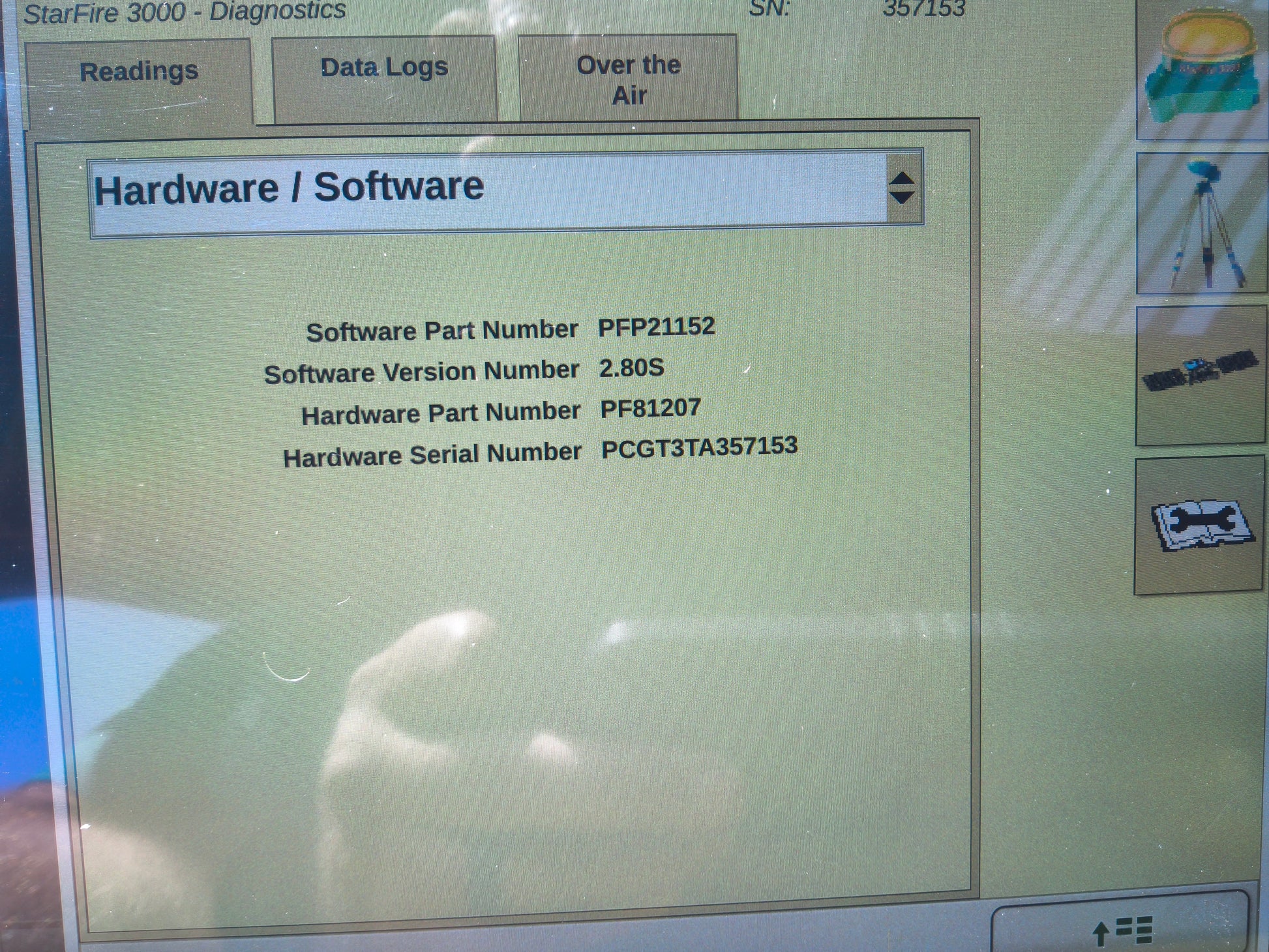1269x952 pixels.
Task: Expand the Hardware / Software dropdown arrows
Action: tap(903, 188)
